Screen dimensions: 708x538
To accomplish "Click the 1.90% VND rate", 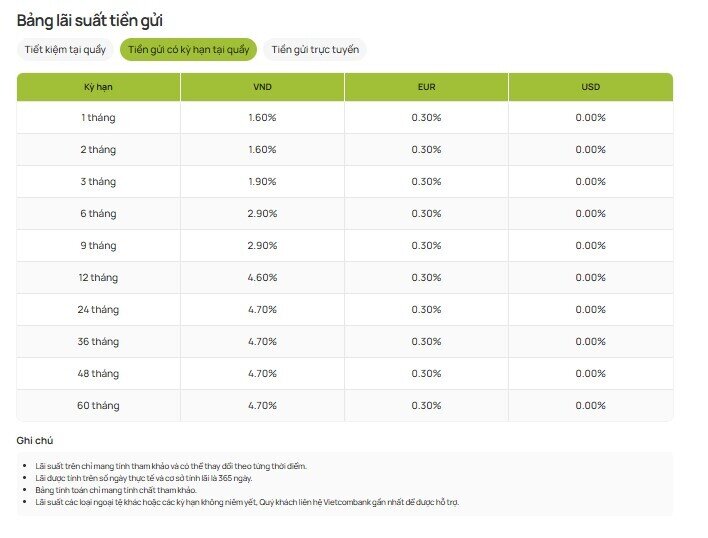I will pyautogui.click(x=262, y=182).
